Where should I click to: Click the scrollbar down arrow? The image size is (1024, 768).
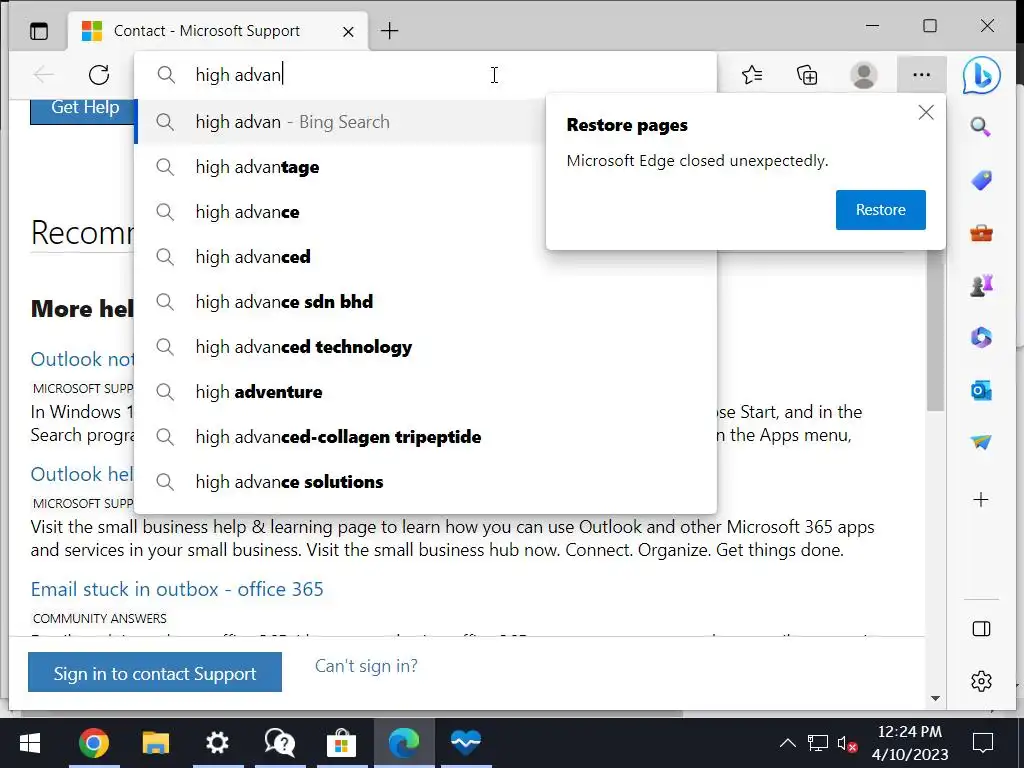(935, 698)
